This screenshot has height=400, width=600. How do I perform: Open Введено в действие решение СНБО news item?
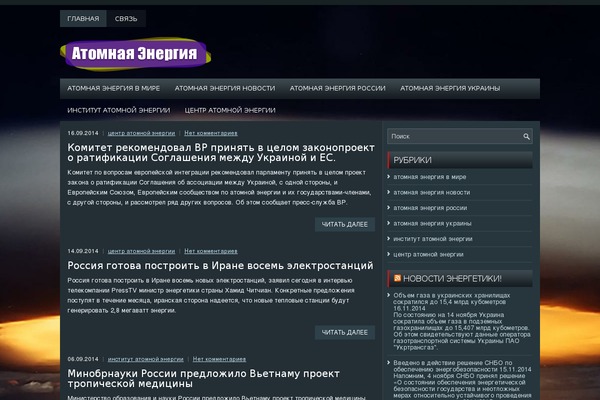(x=462, y=366)
